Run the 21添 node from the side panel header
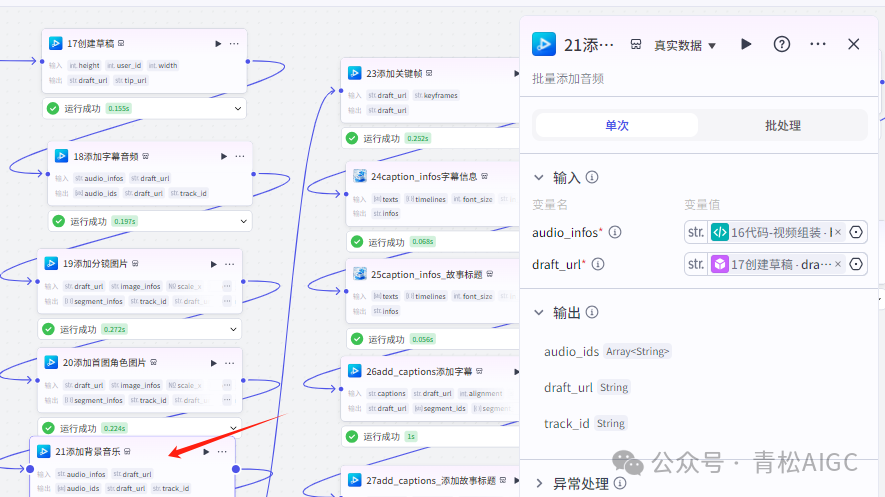885x497 pixels. pos(746,44)
